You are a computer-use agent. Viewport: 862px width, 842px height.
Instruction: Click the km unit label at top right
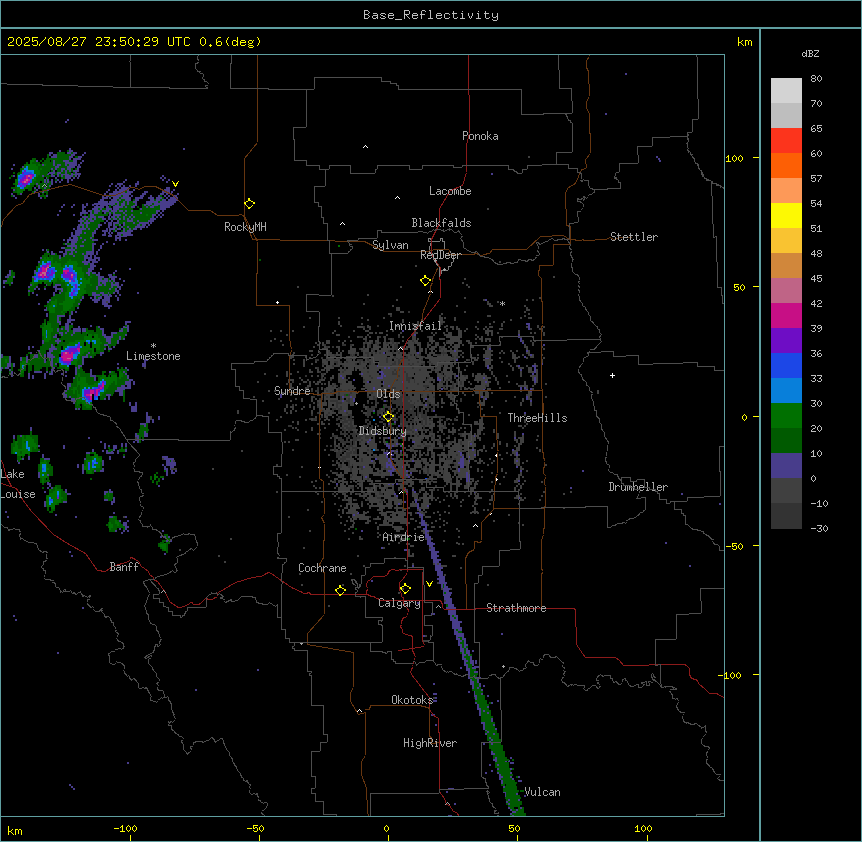coord(745,42)
